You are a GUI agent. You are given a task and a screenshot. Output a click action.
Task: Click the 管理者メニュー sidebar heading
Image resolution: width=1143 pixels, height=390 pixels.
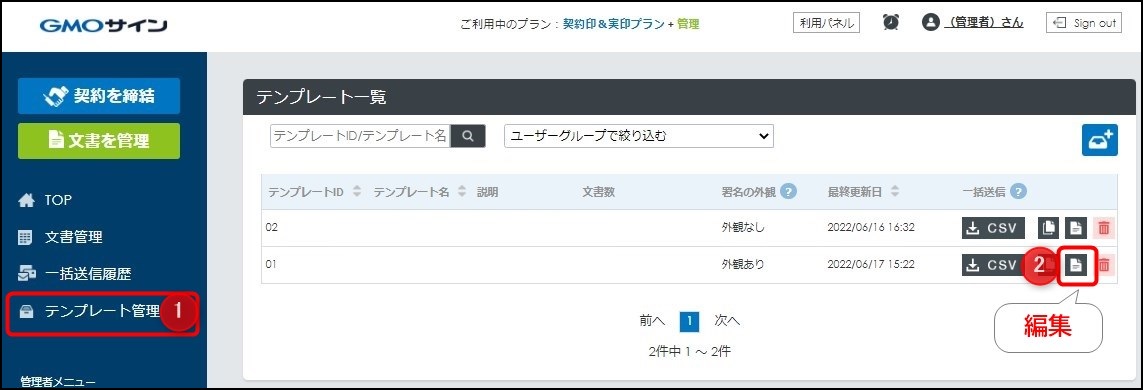(58, 382)
